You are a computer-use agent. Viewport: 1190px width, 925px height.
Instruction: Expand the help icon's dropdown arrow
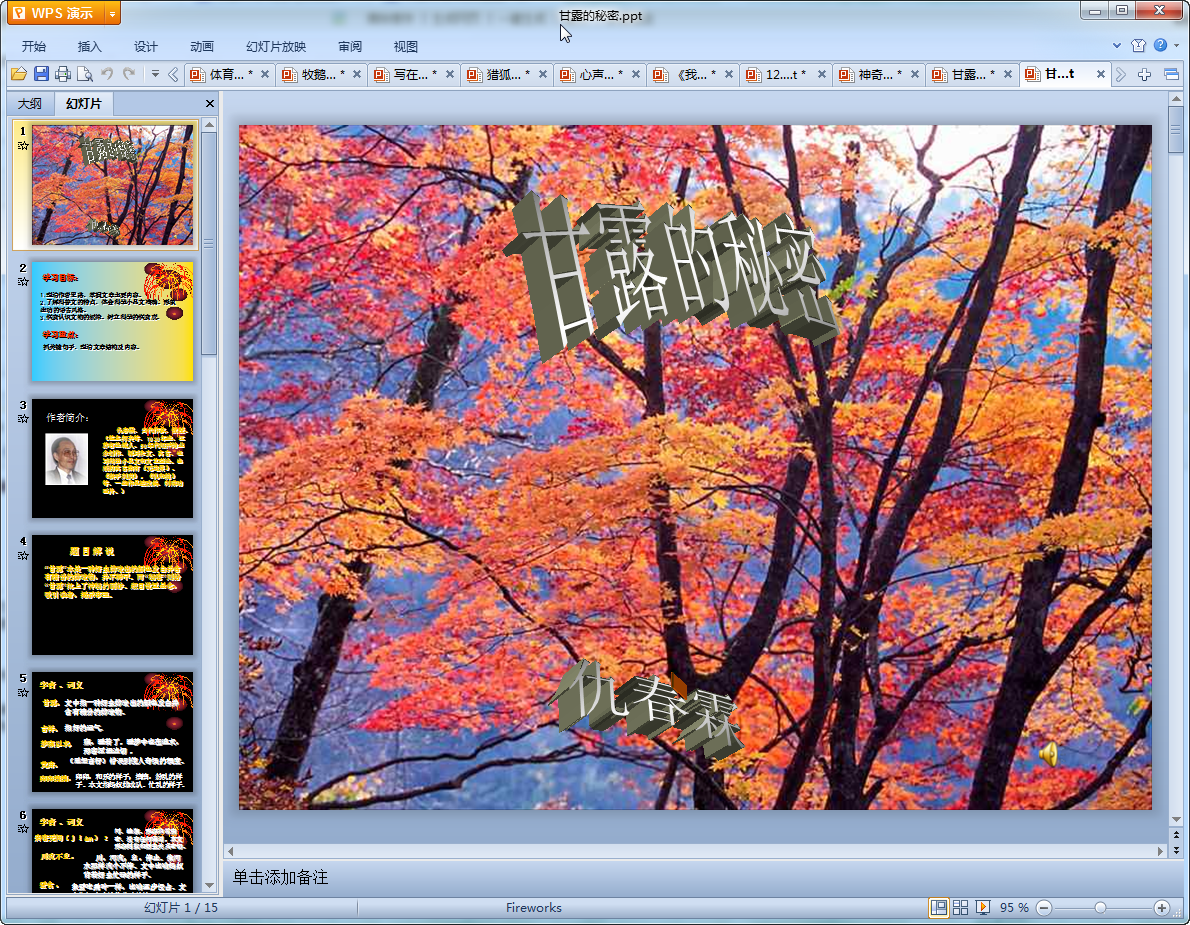pyautogui.click(x=1177, y=46)
